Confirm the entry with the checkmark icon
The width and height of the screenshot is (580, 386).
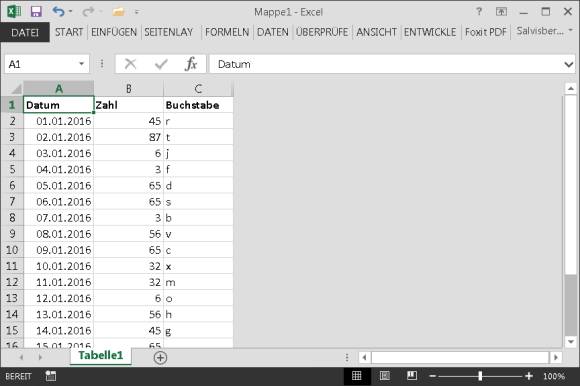[x=161, y=64]
